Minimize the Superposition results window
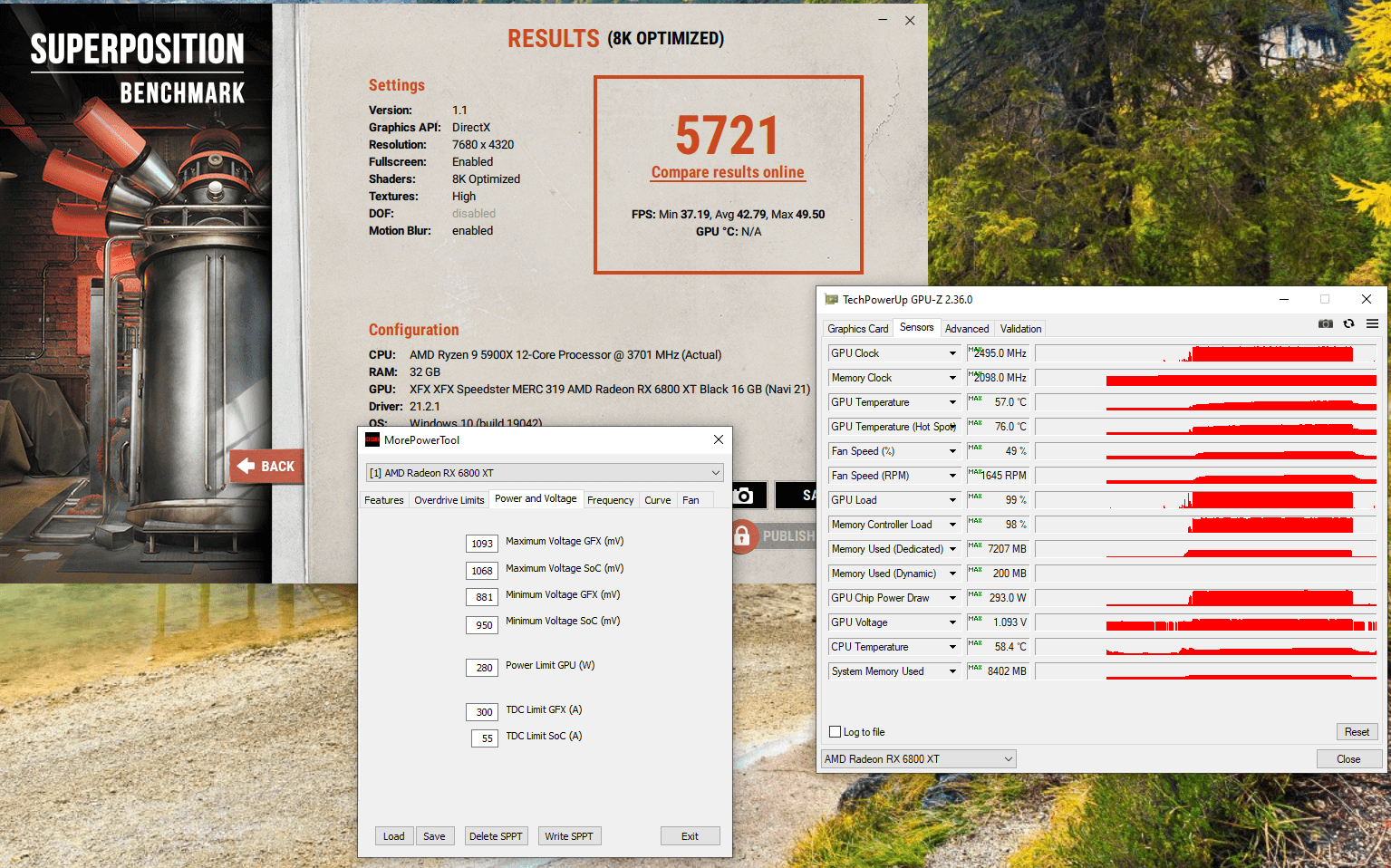This screenshot has height=868, width=1391. tap(884, 20)
